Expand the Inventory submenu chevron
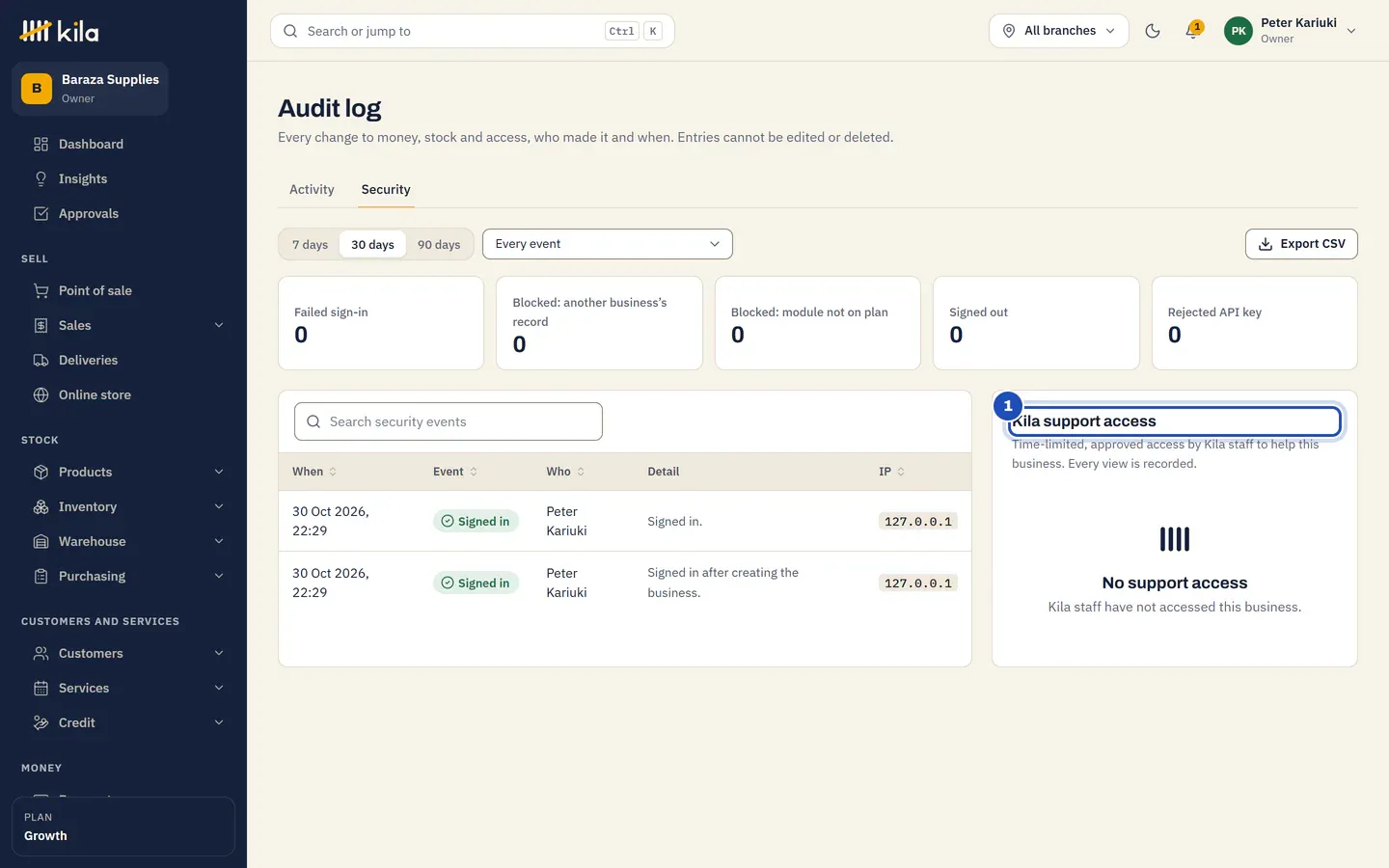 click(219, 507)
